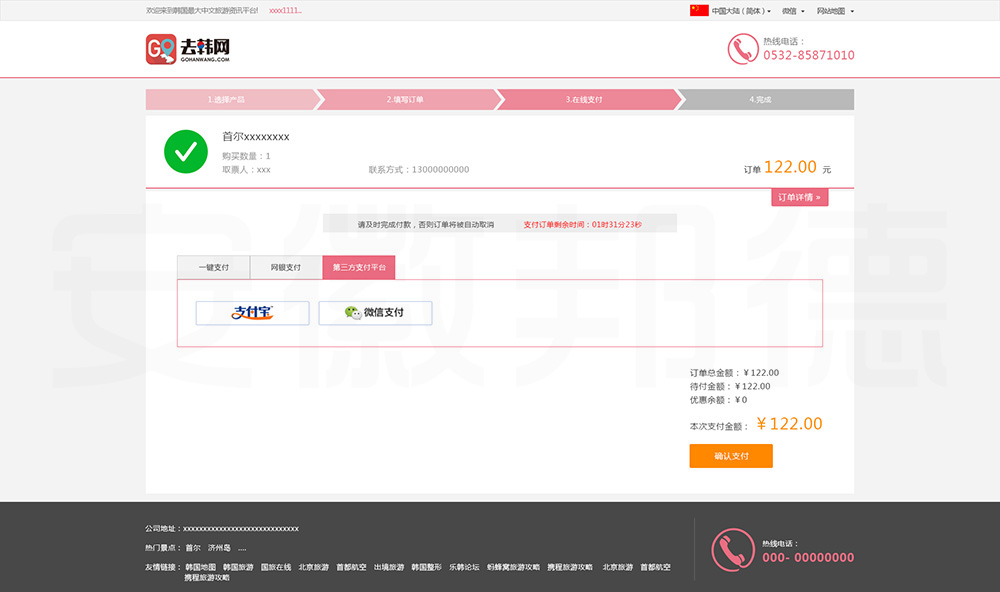
Task: Expand the 微信 dropdown in top bar
Action: tap(792, 11)
